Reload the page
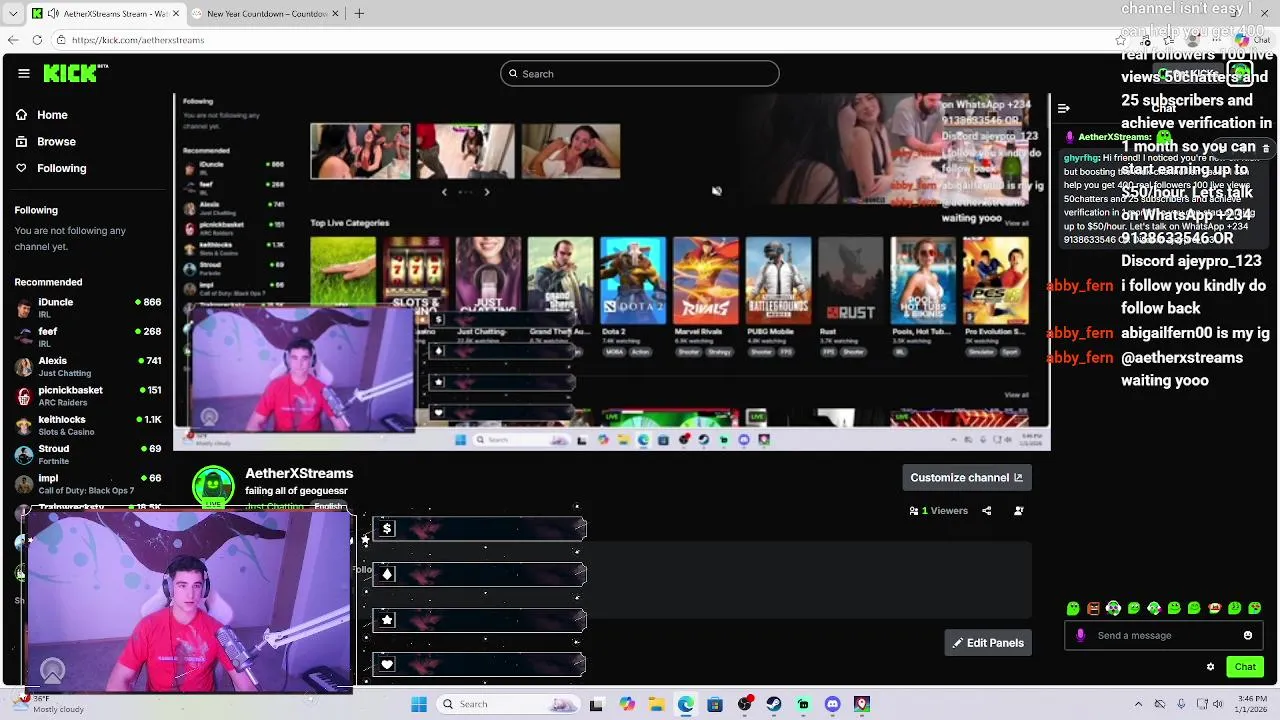Screen dimensions: 1280x720 37,40
